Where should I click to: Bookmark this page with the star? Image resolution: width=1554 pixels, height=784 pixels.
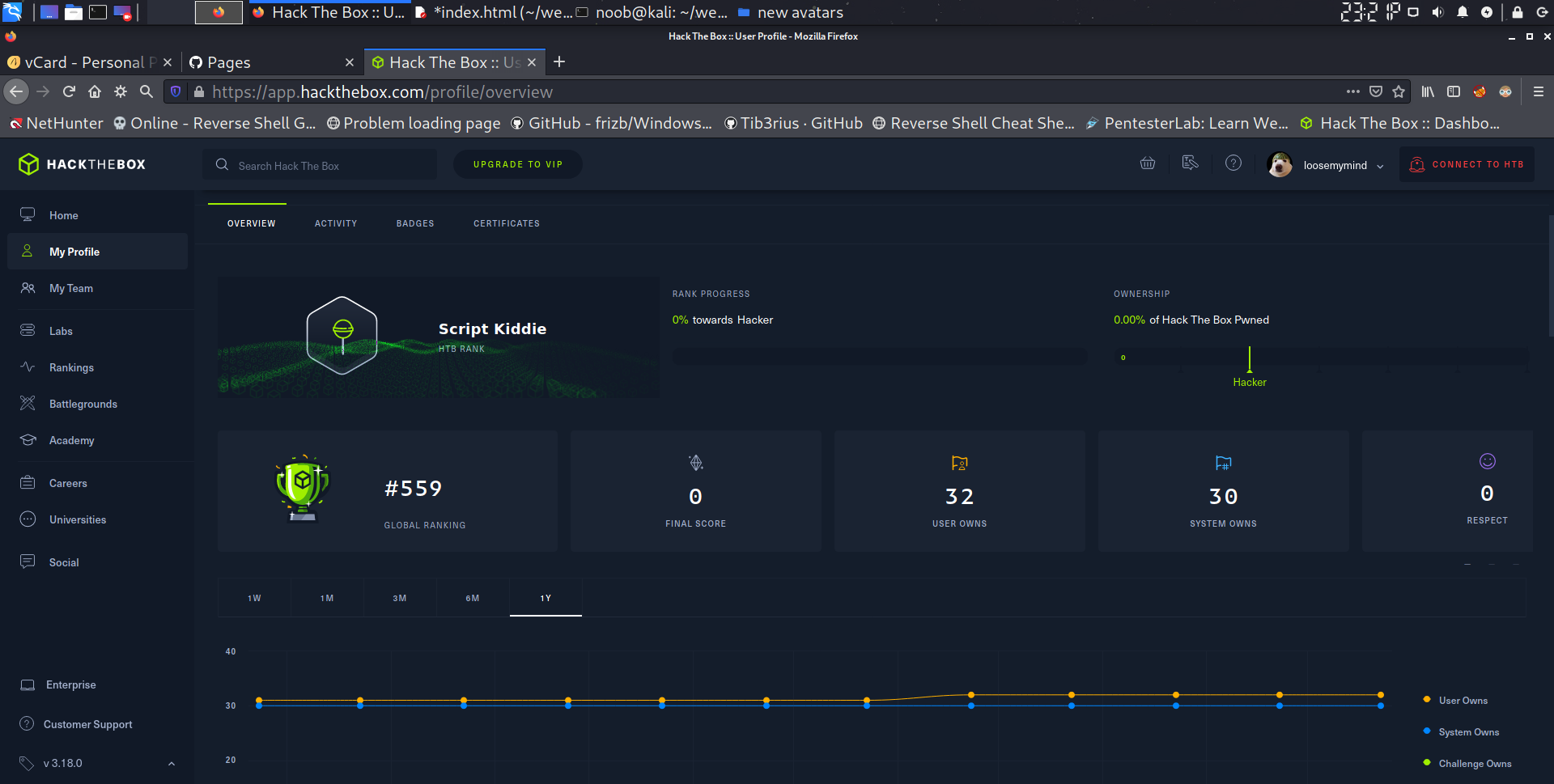pos(1399,91)
